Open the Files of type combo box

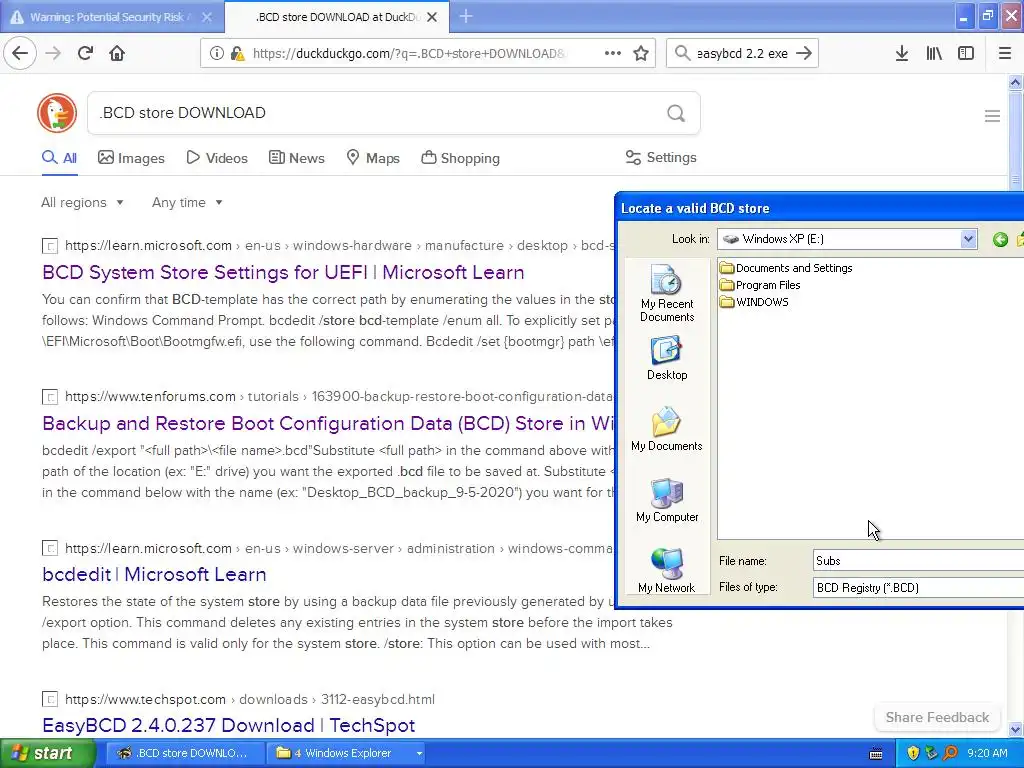[x=918, y=587]
